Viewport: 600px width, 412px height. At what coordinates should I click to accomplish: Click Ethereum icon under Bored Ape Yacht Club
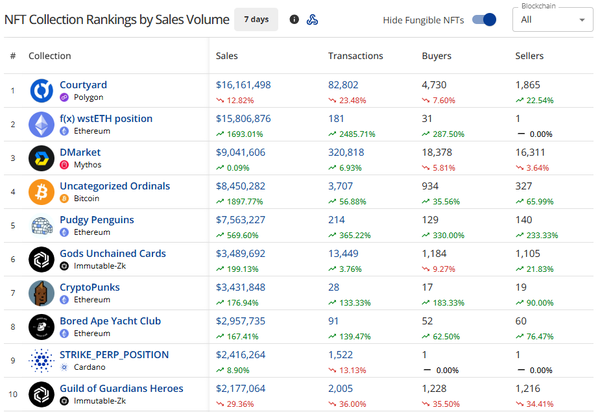click(x=64, y=334)
